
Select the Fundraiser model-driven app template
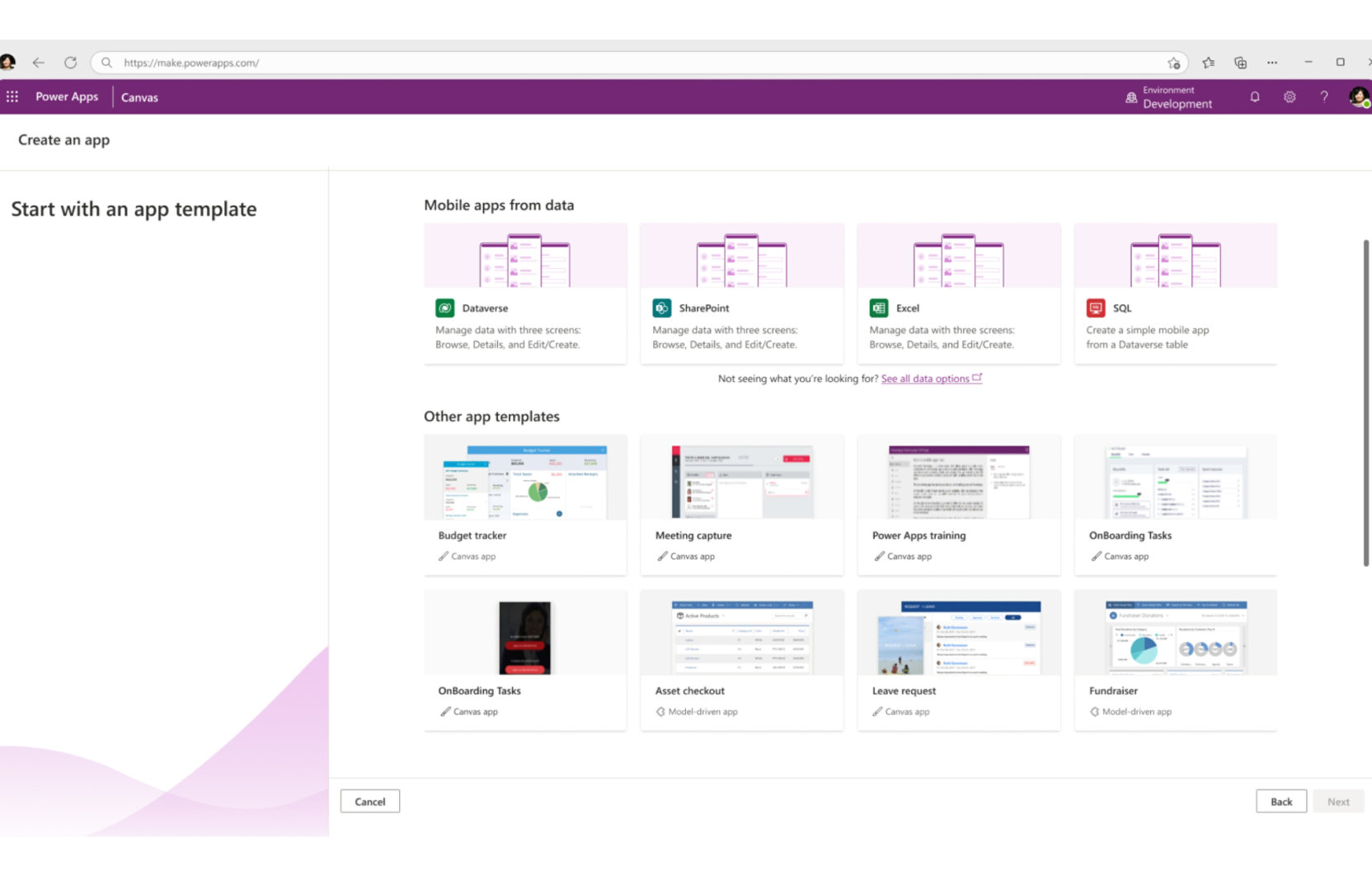point(1176,658)
